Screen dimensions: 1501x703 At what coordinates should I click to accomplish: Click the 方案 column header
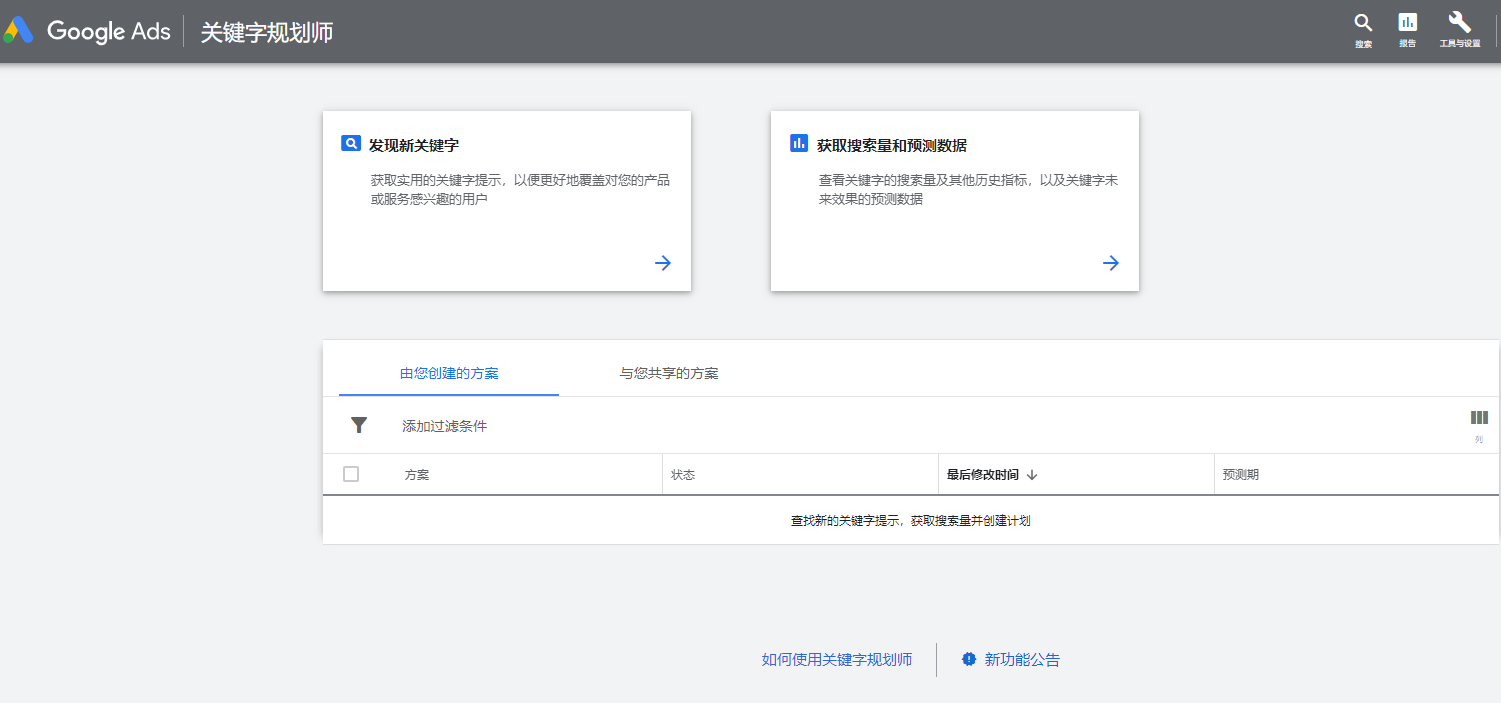coord(417,475)
